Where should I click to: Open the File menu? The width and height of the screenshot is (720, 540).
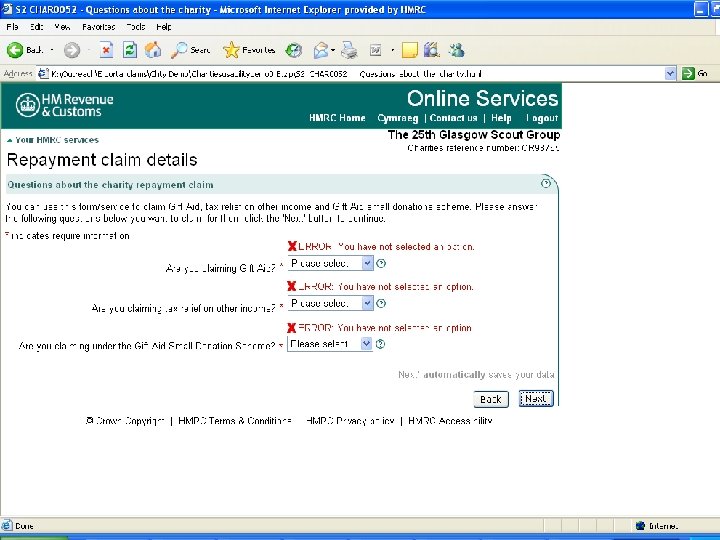(x=12, y=27)
